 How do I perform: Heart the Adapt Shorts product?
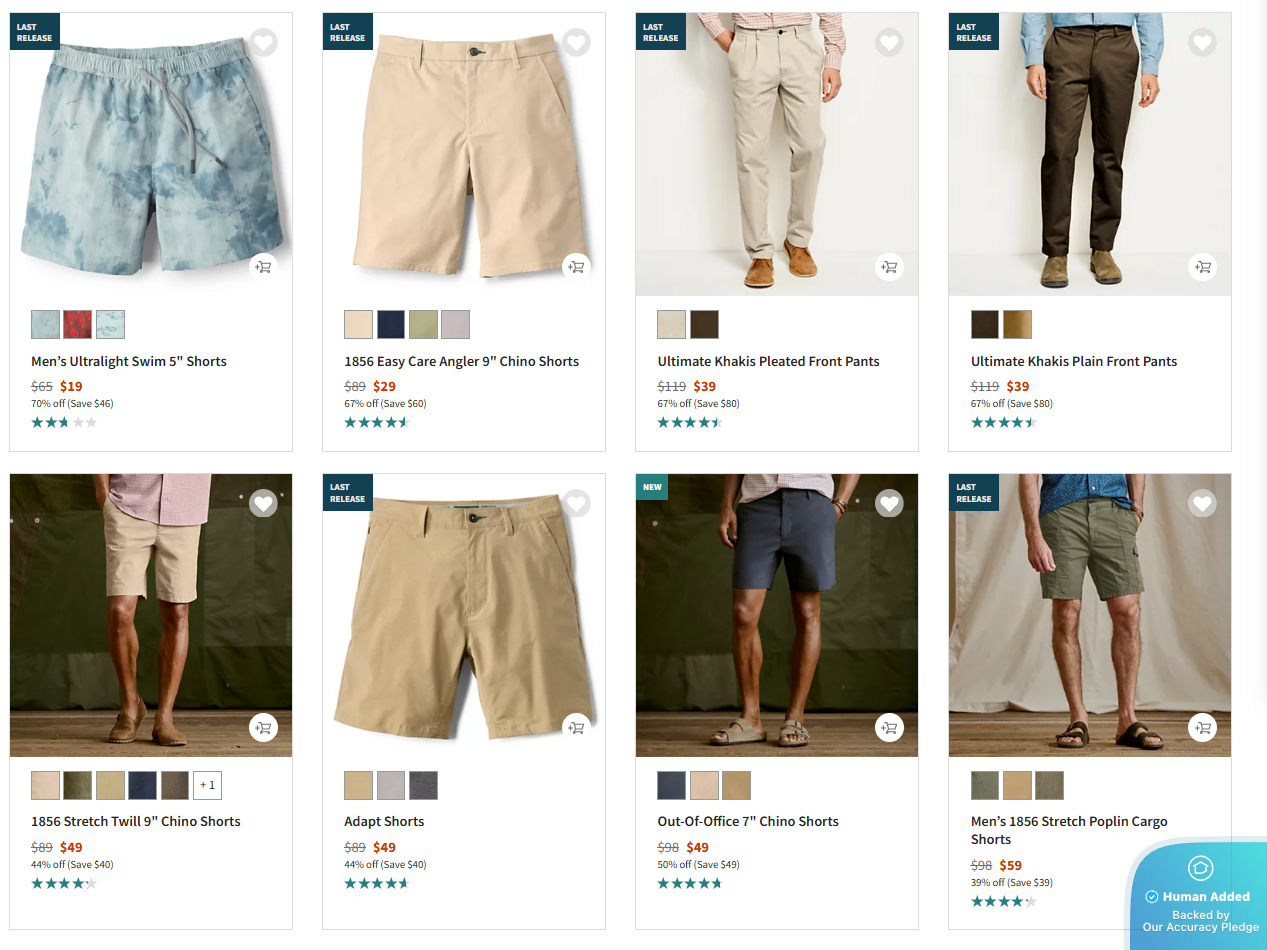pyautogui.click(x=576, y=503)
